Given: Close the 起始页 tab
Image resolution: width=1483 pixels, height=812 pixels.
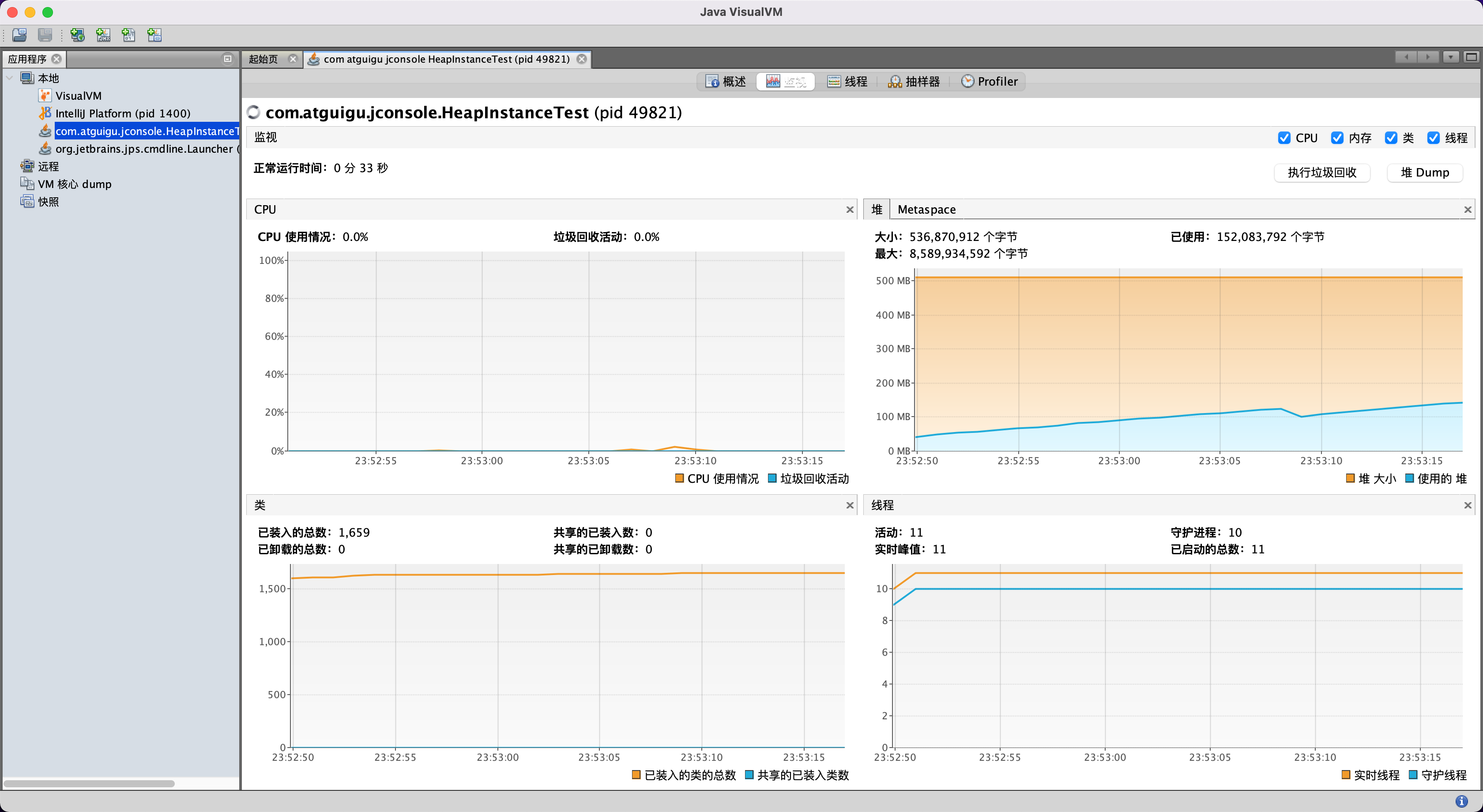Looking at the screenshot, I should [x=293, y=59].
